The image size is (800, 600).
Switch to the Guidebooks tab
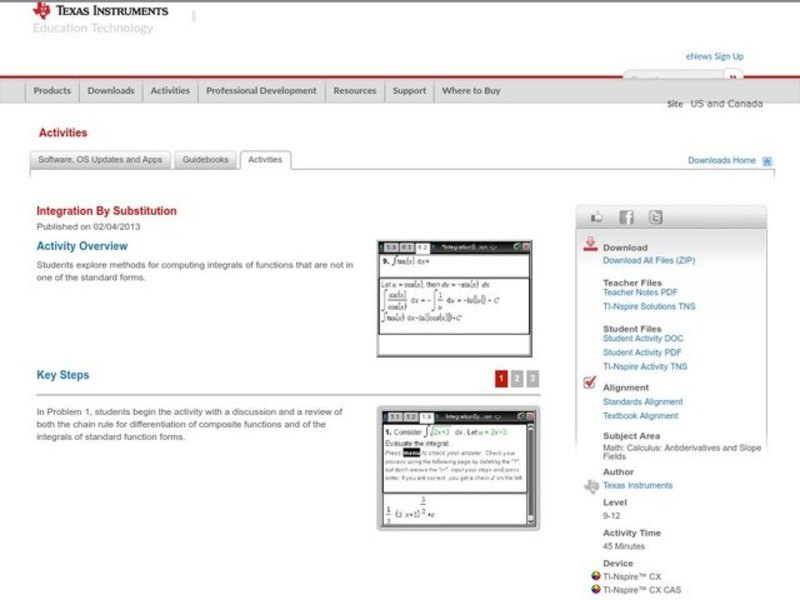[x=206, y=160]
